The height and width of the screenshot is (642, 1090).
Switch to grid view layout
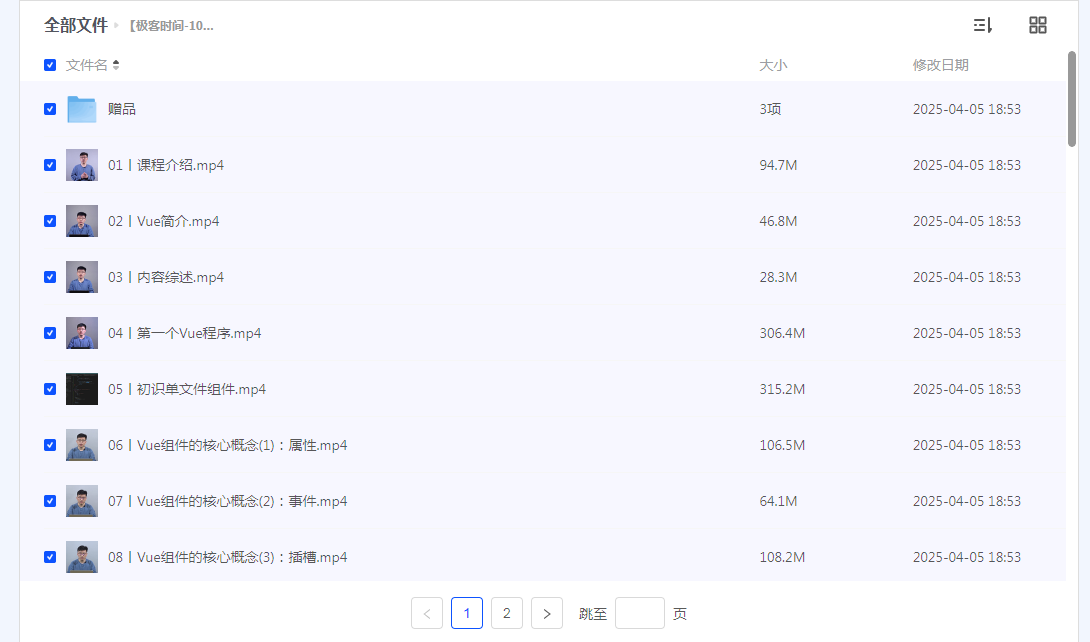coord(1038,25)
